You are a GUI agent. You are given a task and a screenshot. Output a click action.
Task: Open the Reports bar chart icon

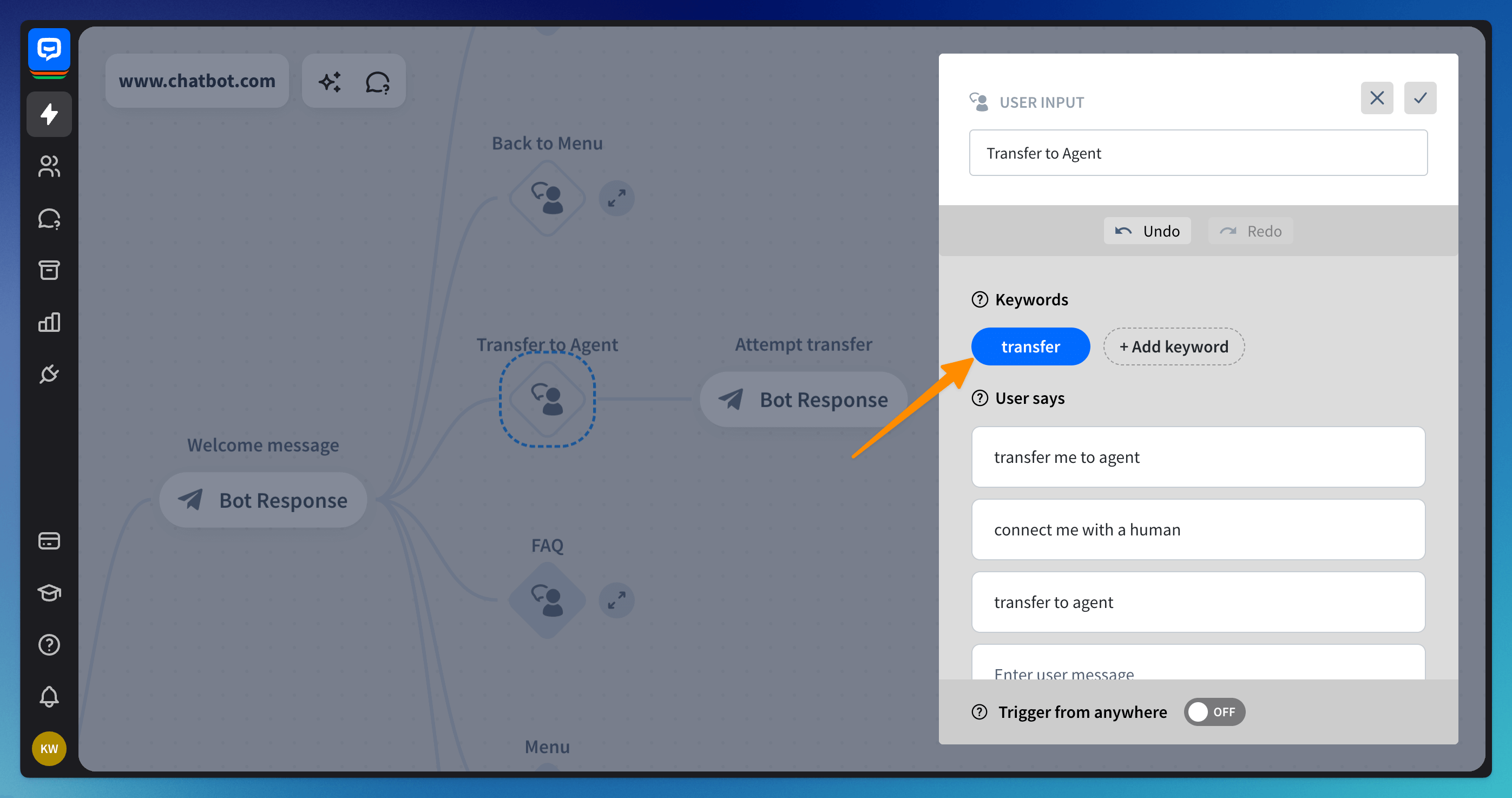(49, 322)
